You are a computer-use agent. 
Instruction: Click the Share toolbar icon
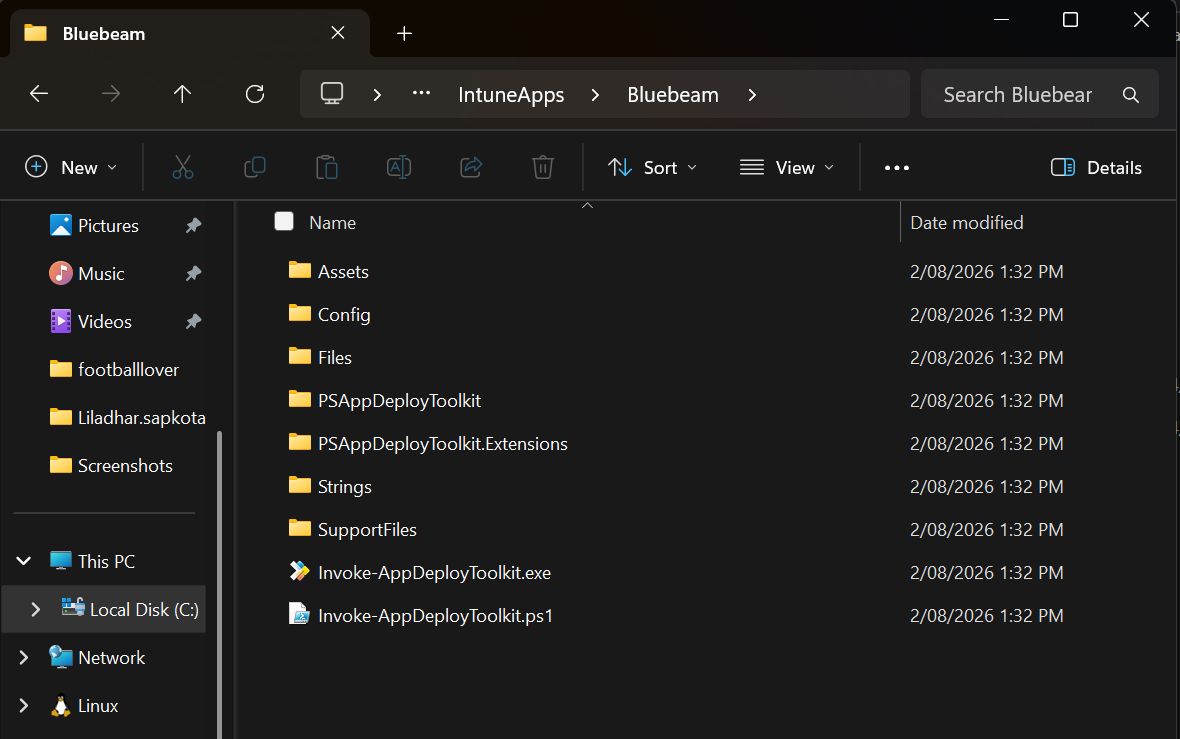pos(471,167)
